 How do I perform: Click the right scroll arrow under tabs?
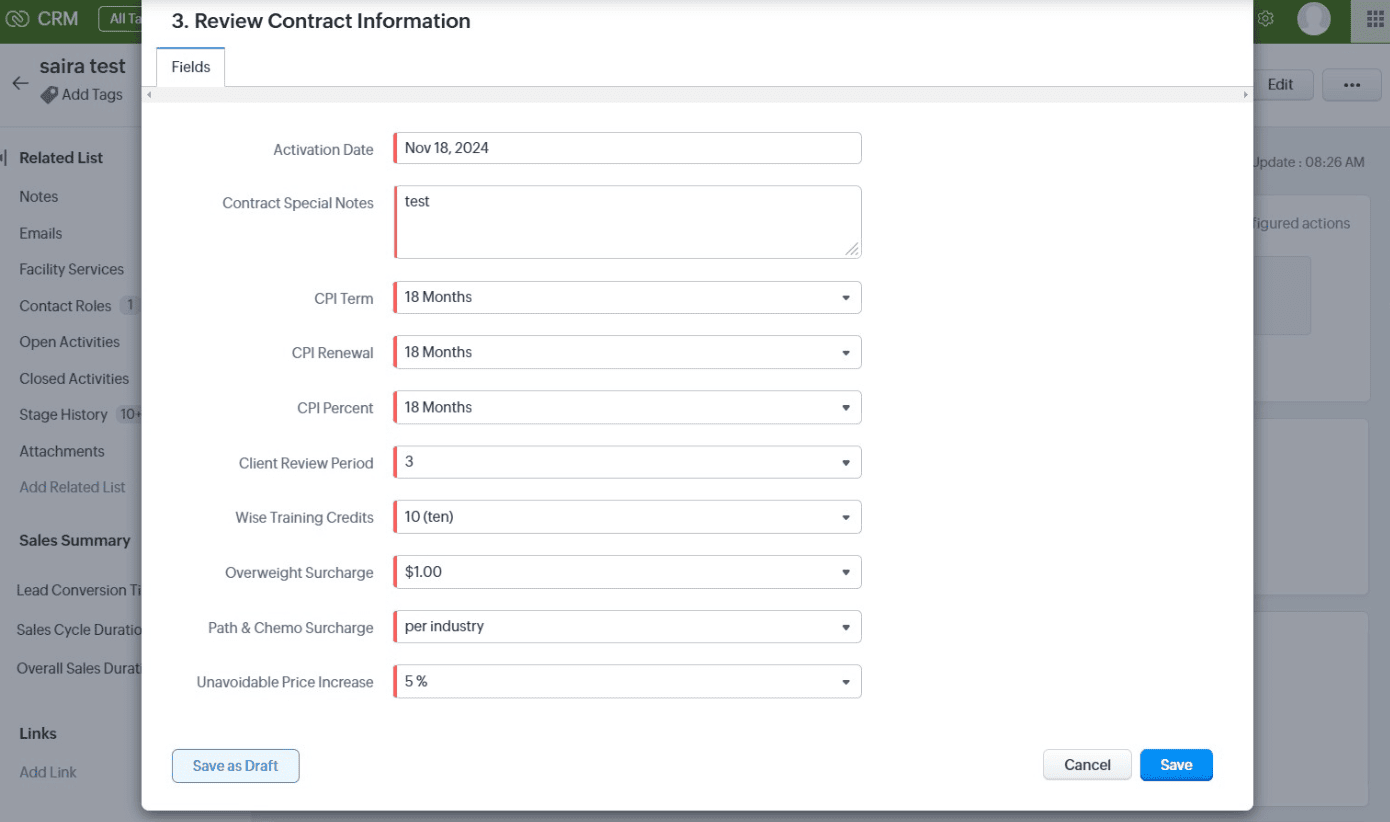1245,95
